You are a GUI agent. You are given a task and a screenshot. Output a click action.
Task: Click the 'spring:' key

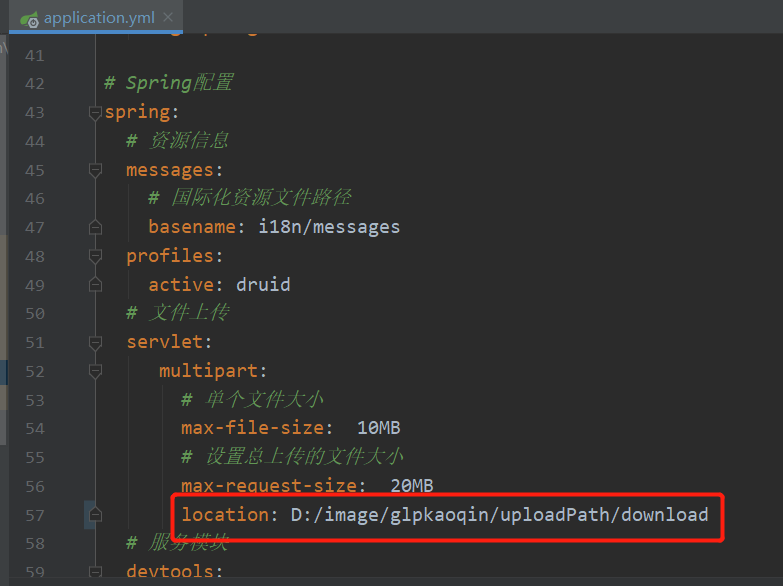(141, 112)
